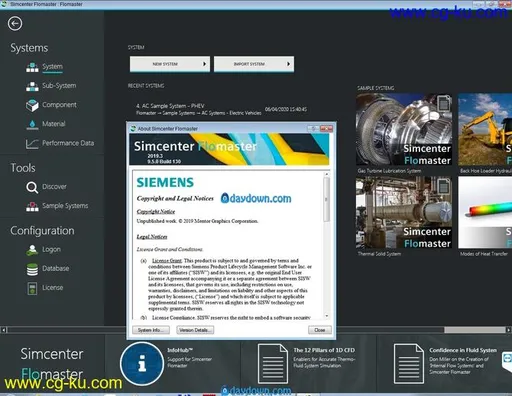Open the Component cube icon
This screenshot has height=396, width=512.
click(x=32, y=105)
